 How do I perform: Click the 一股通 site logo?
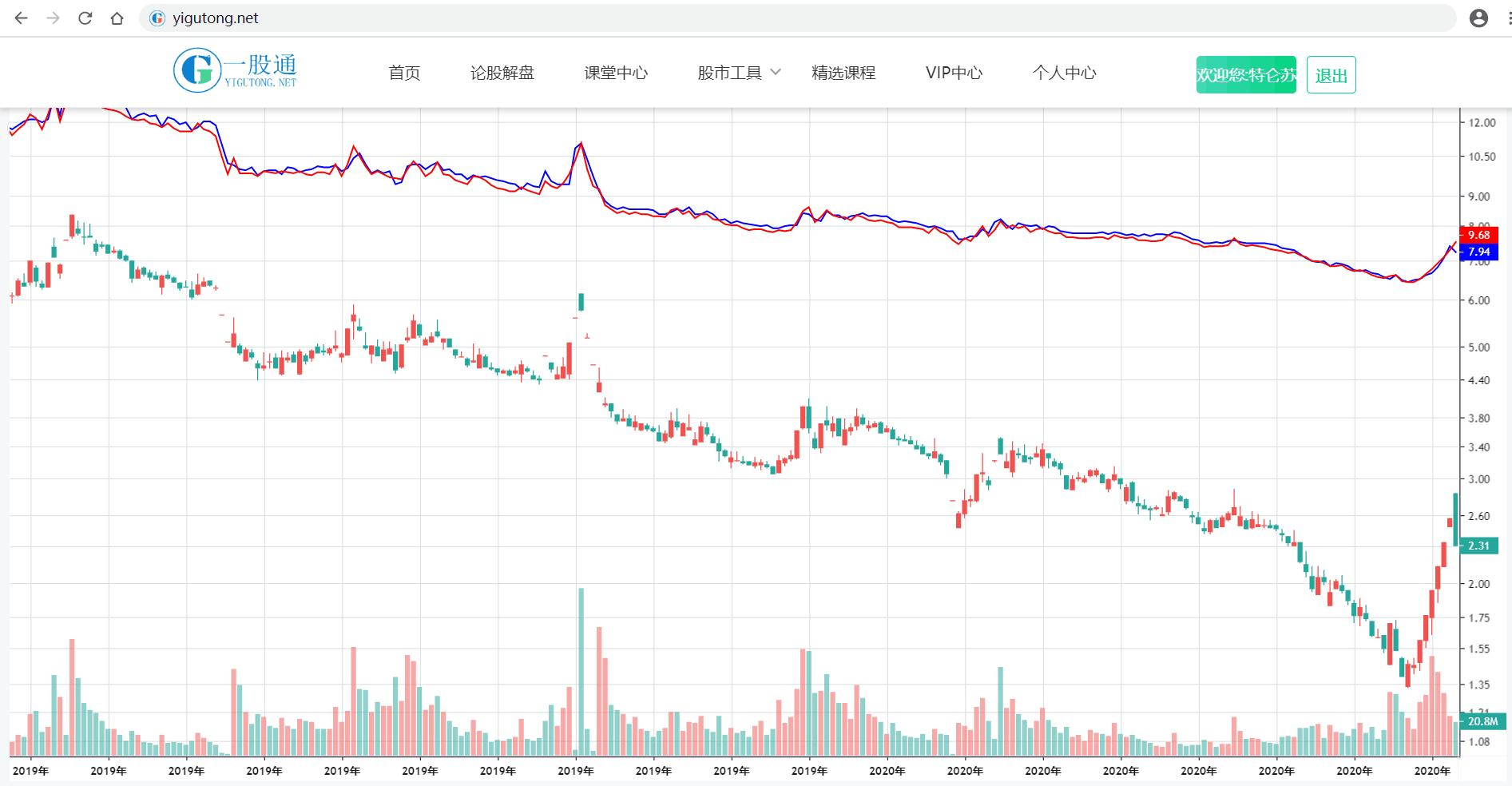(x=235, y=70)
